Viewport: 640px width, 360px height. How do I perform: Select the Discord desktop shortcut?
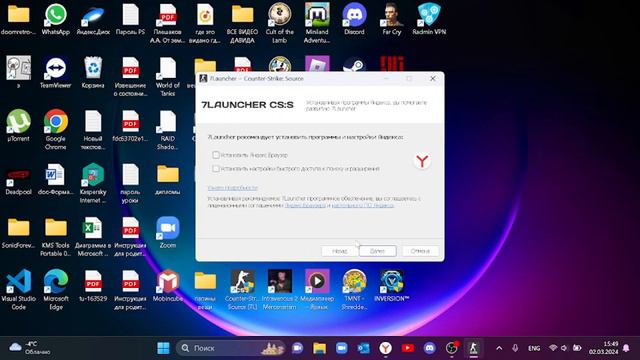click(x=354, y=19)
